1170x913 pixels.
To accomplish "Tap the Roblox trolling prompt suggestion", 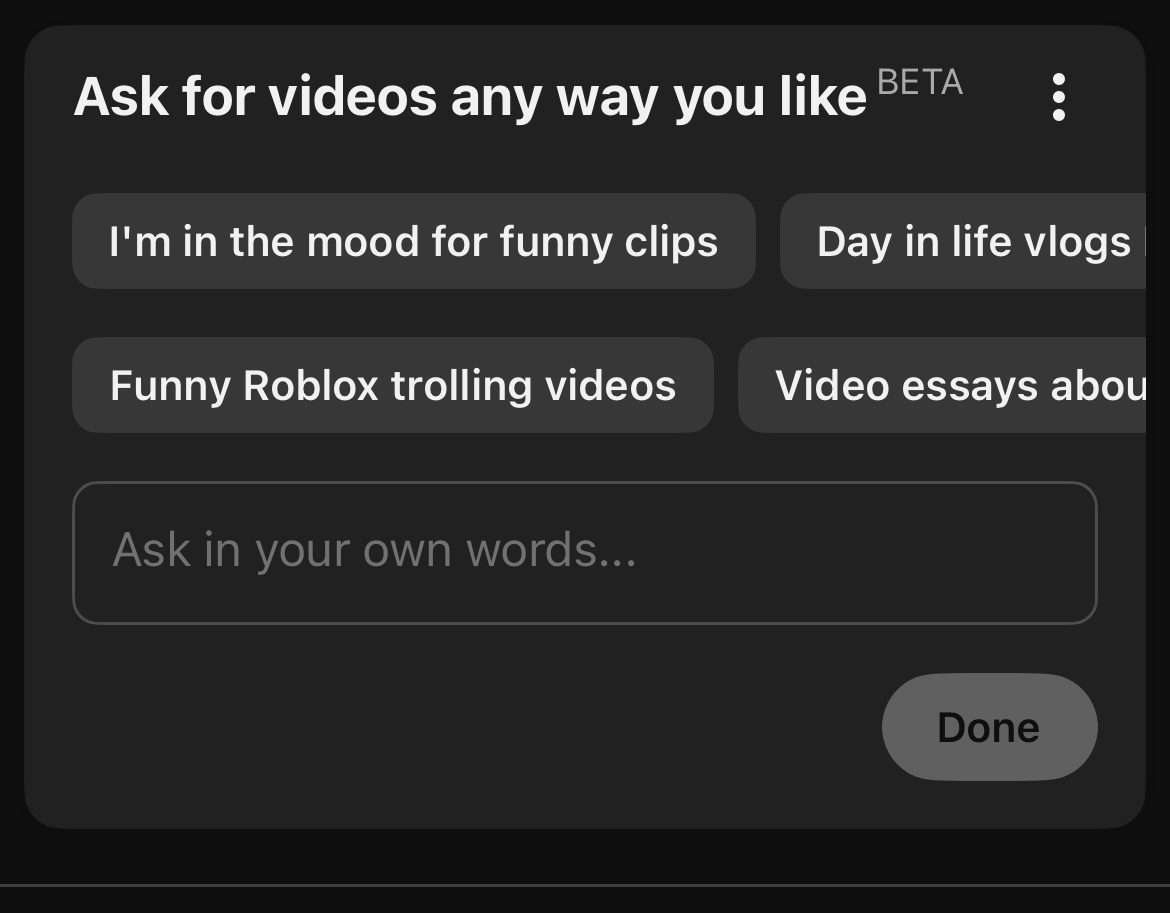I will (x=392, y=385).
